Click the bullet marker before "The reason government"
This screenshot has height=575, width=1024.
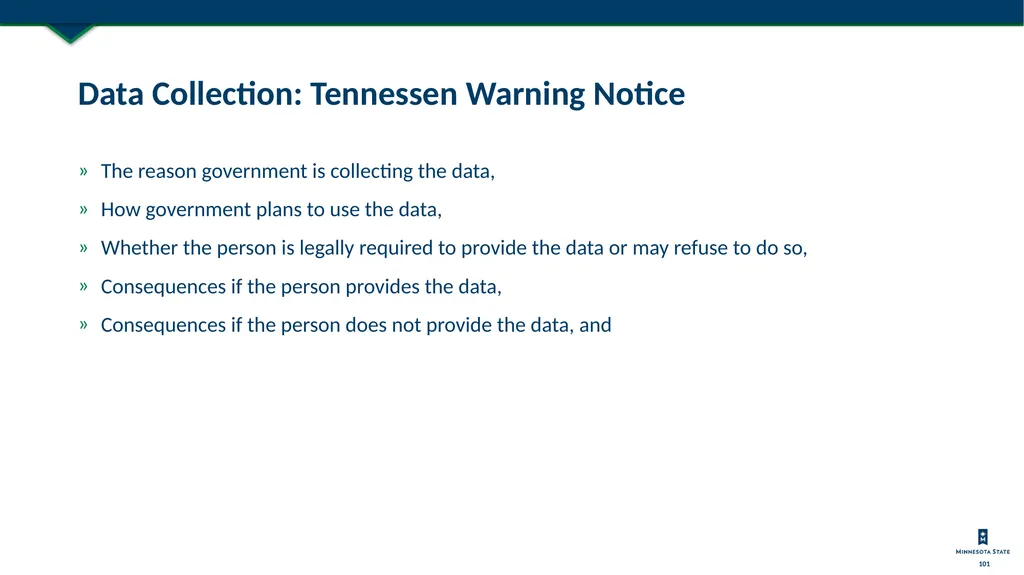coord(84,172)
